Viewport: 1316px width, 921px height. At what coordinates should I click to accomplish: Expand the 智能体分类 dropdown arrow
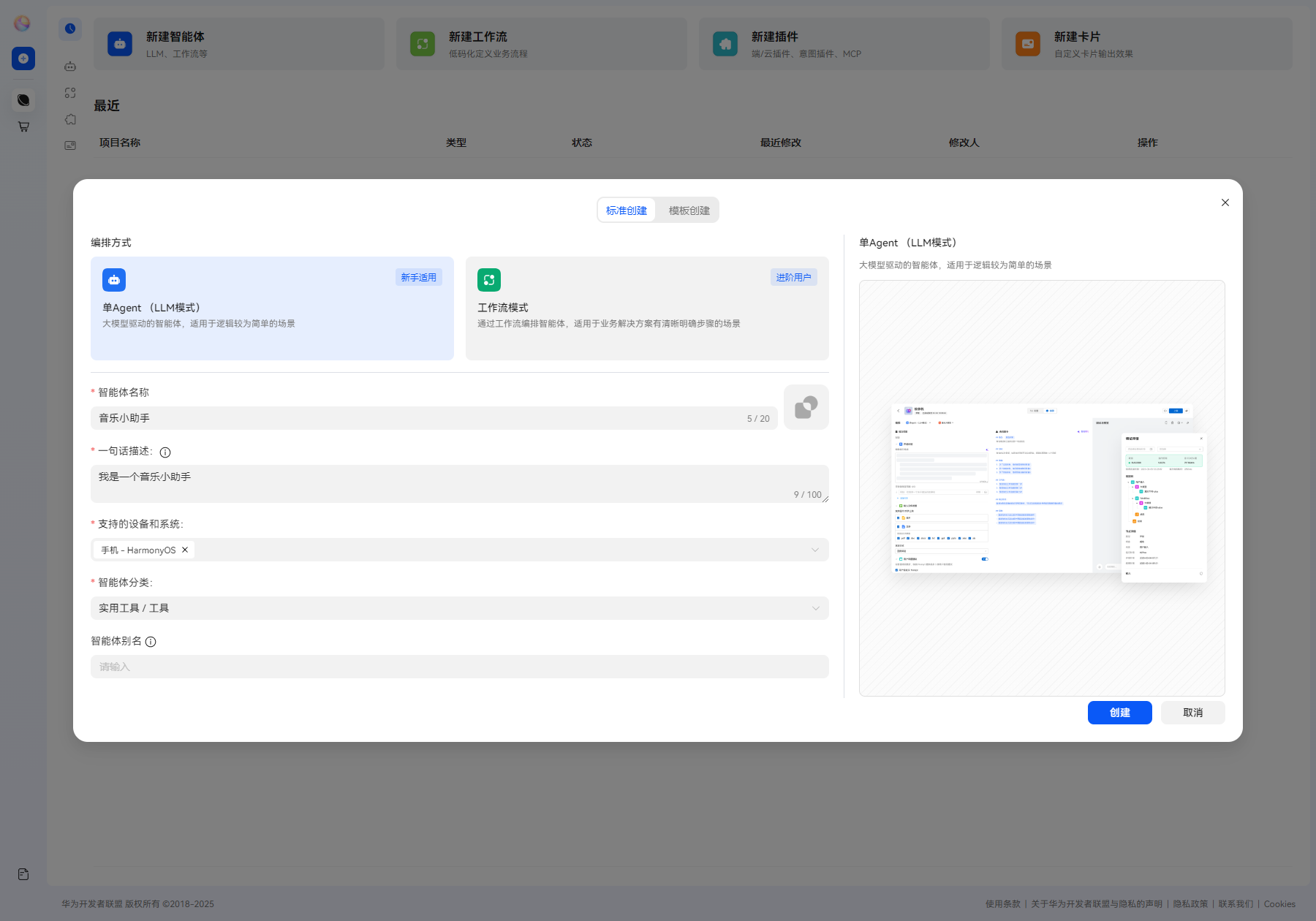[x=815, y=608]
